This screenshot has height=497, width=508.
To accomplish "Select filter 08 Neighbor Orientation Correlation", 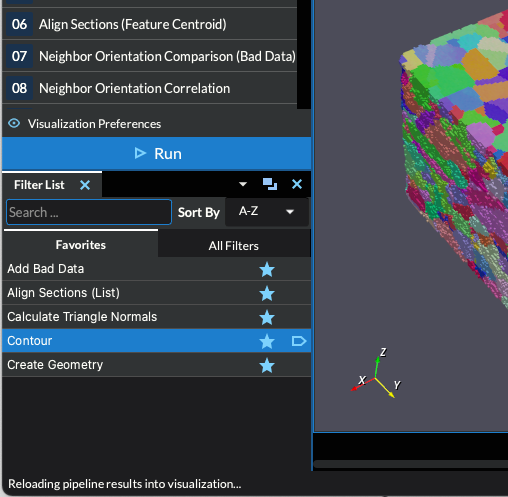I will point(150,88).
